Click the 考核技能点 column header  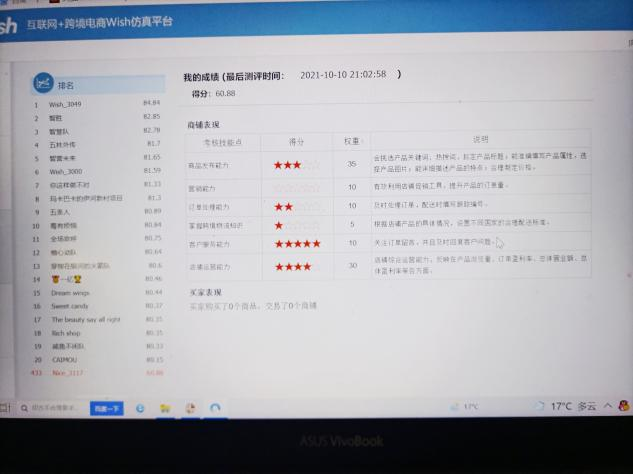222,142
